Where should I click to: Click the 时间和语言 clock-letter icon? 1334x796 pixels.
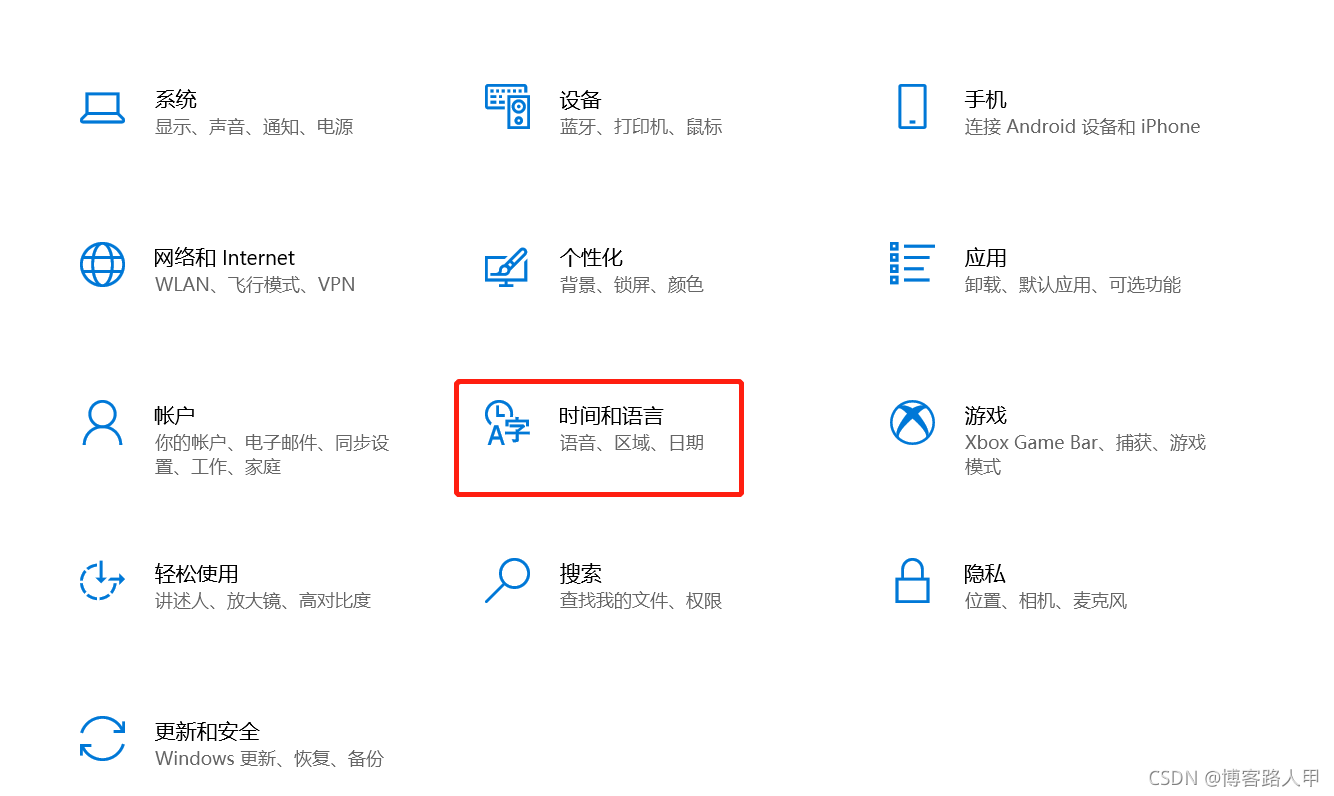click(x=507, y=423)
